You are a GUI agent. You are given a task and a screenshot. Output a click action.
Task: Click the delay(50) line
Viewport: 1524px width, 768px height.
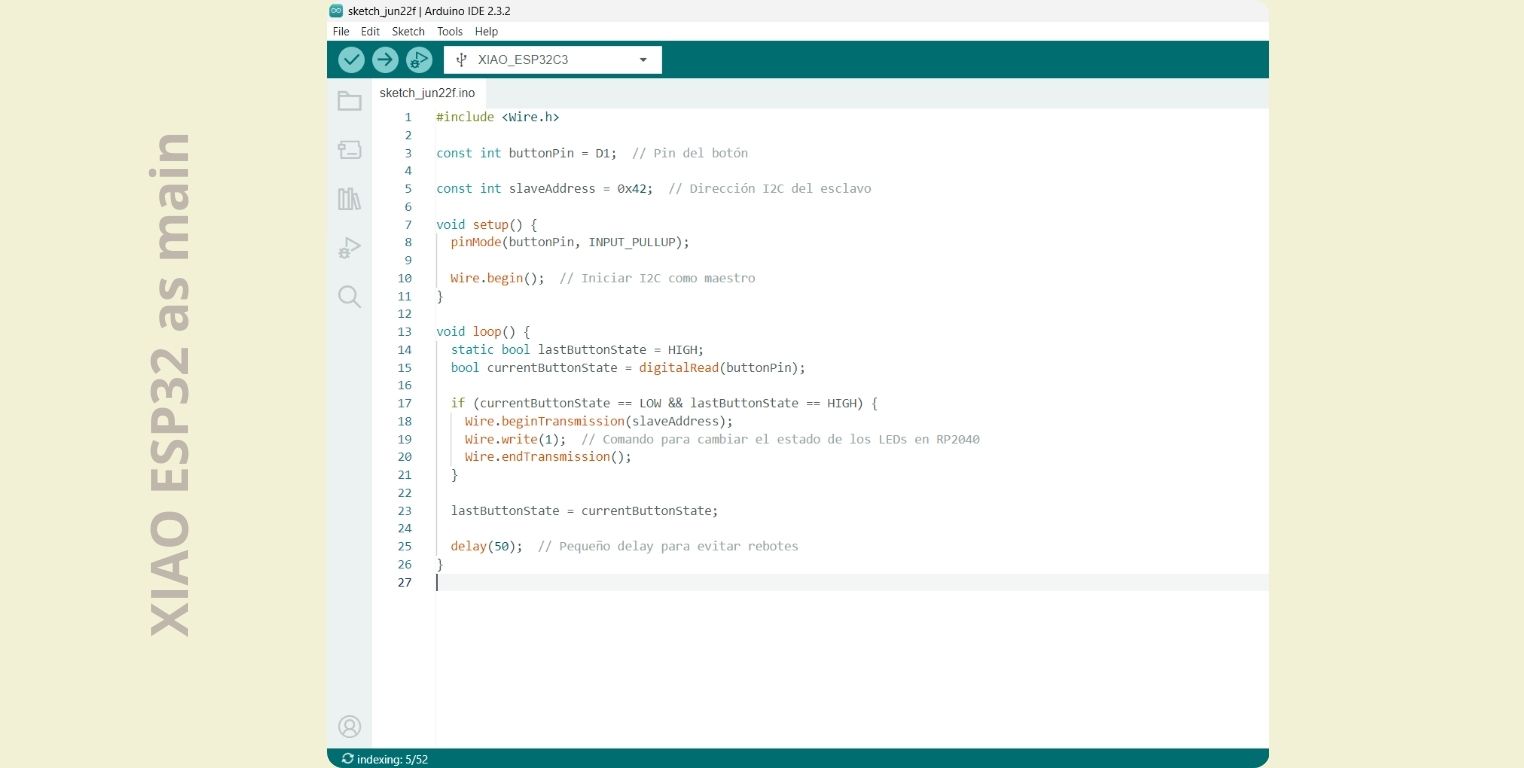click(624, 546)
